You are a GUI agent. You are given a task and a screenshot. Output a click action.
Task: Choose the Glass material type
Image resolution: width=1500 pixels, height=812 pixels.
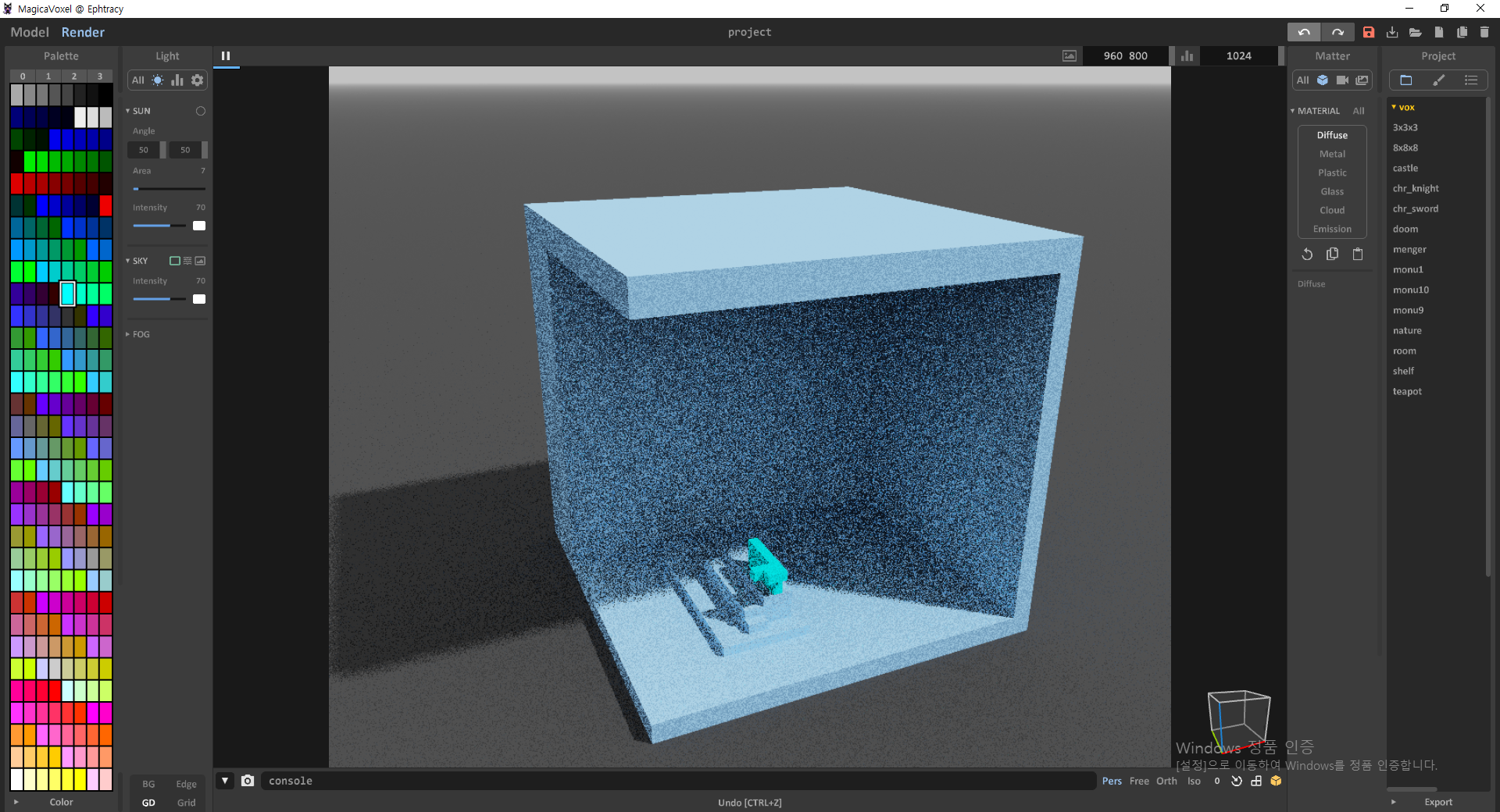[x=1332, y=191]
